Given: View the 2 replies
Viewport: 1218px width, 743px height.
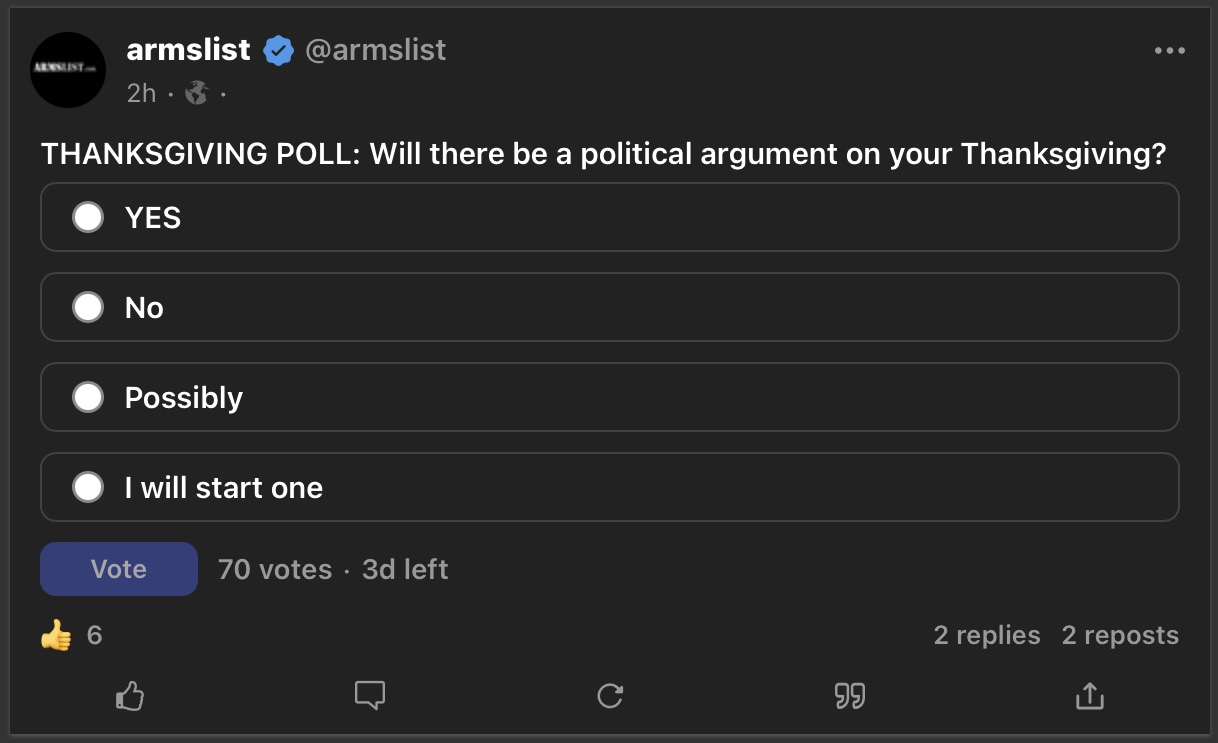Looking at the screenshot, I should point(986,635).
